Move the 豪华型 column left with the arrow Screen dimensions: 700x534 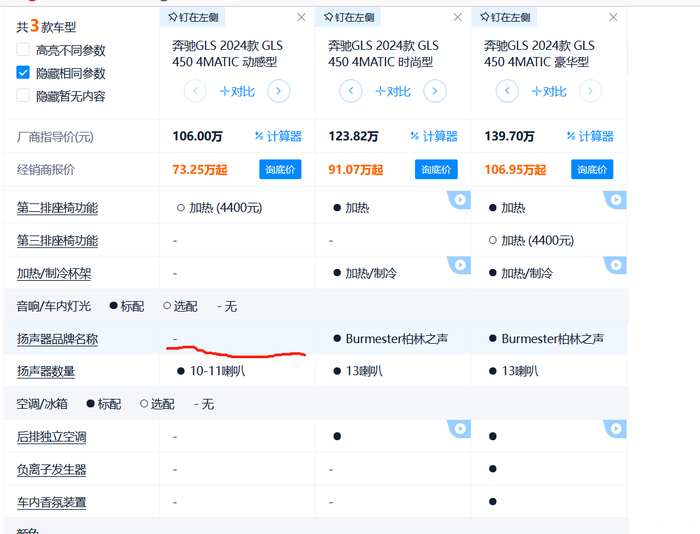click(x=507, y=91)
